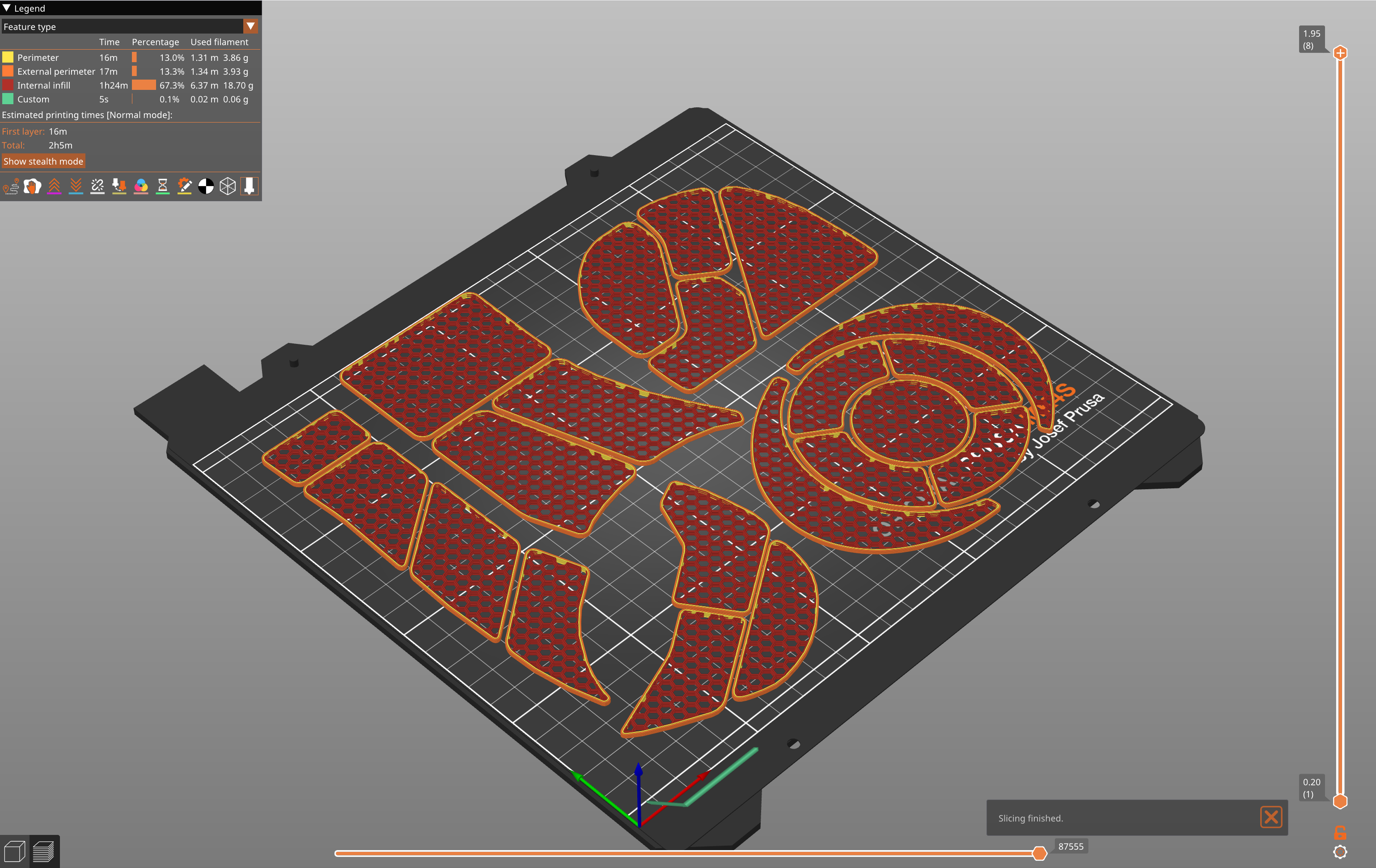Toggle Retractions visibility (upward chevrons icon)

coord(54,186)
